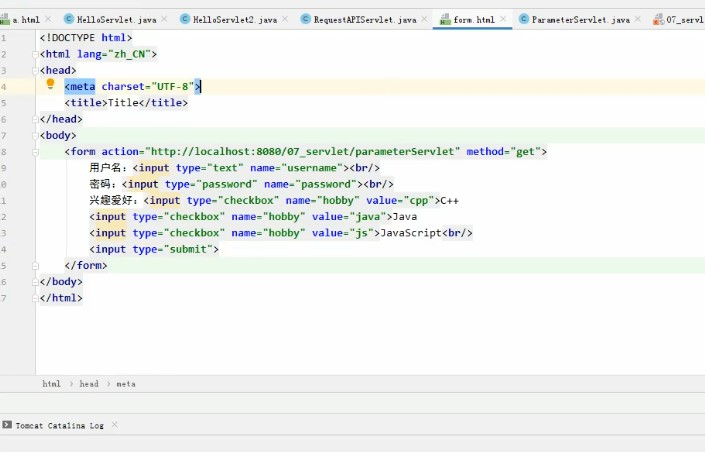This screenshot has width=705, height=452.
Task: Click the Tomcat Catalina Log console icon
Action: tap(7, 425)
